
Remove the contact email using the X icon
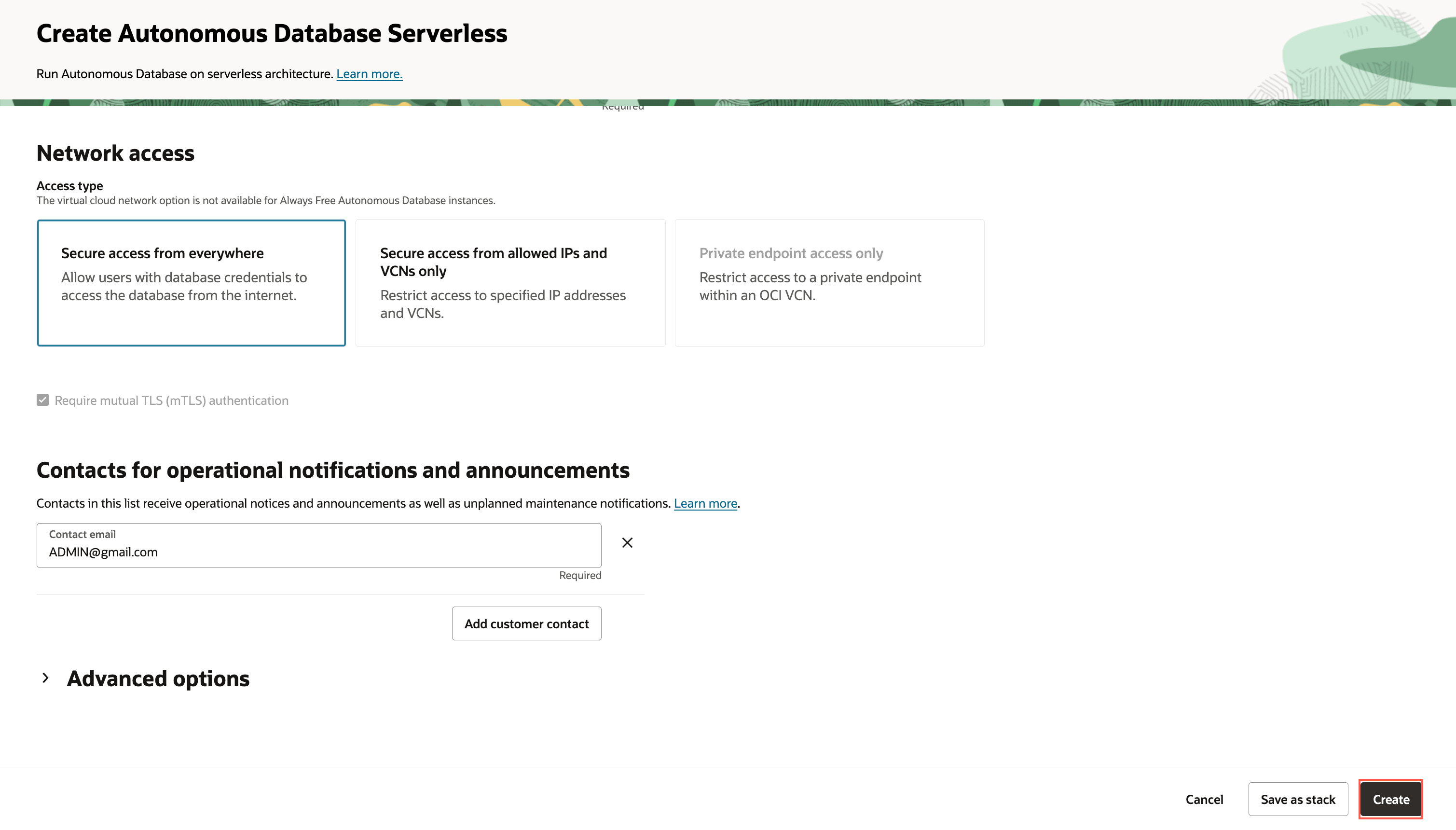click(x=627, y=543)
